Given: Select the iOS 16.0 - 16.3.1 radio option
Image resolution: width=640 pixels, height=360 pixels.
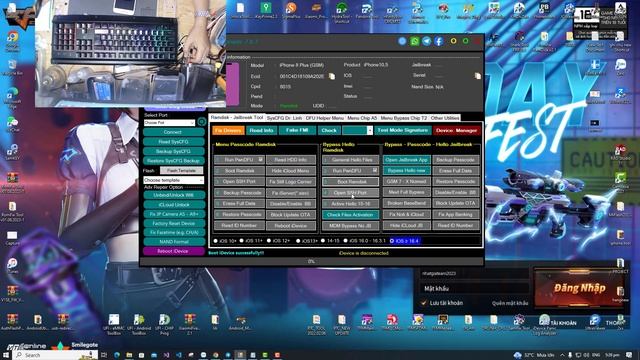Looking at the screenshot, I should click(346, 241).
